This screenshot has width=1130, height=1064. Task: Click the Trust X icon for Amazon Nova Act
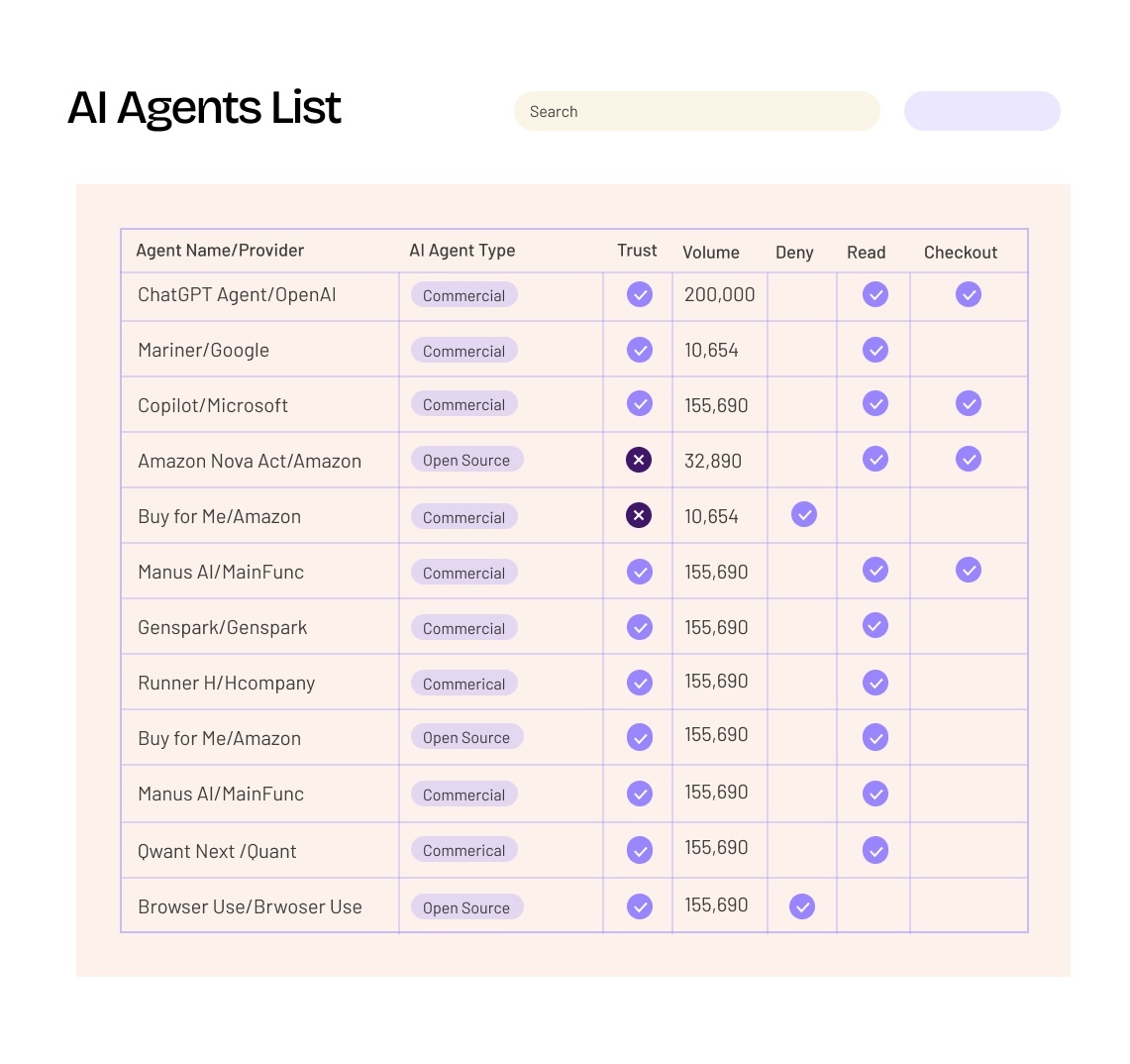pos(639,460)
